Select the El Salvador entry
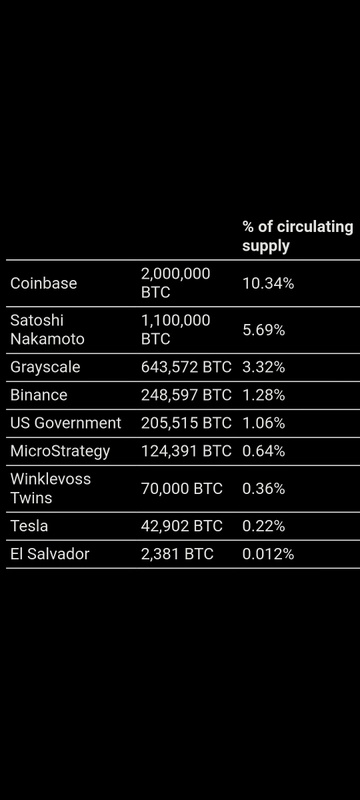This screenshot has width=360, height=800. pyautogui.click(x=49, y=554)
